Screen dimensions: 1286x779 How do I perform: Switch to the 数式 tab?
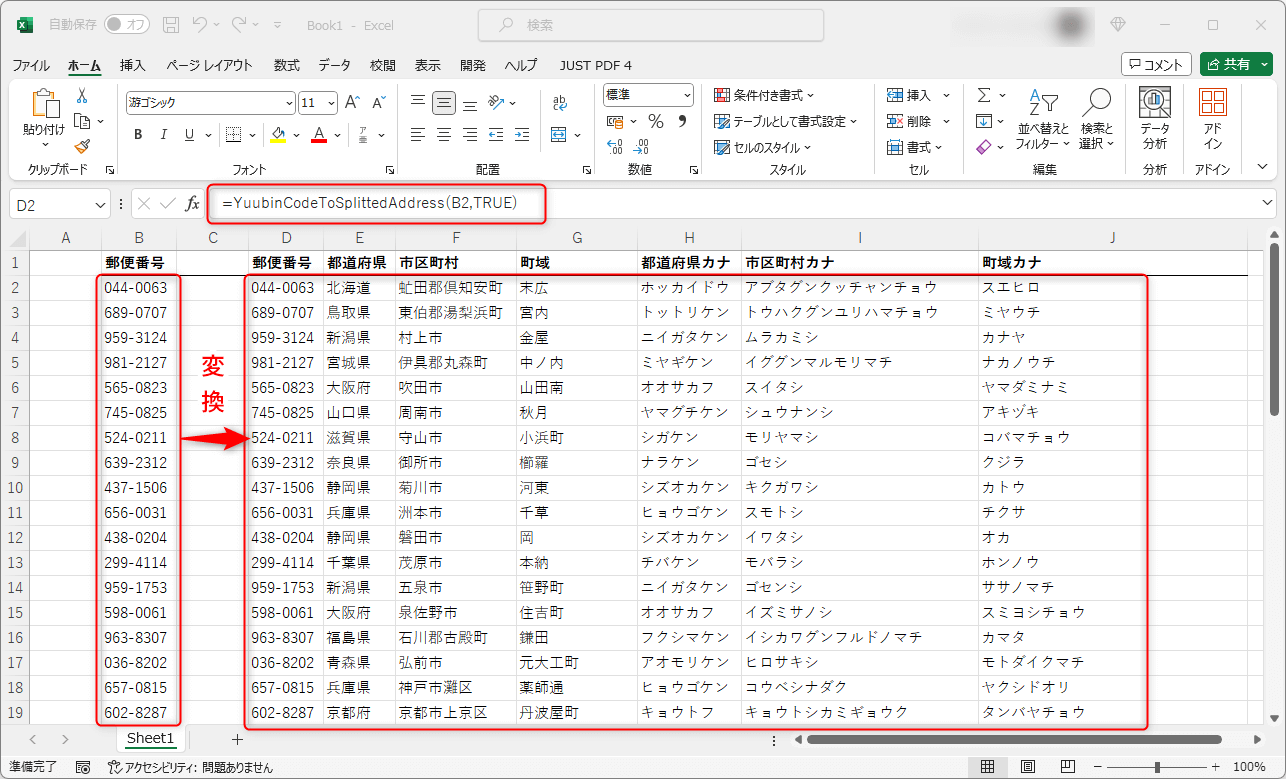coord(287,65)
